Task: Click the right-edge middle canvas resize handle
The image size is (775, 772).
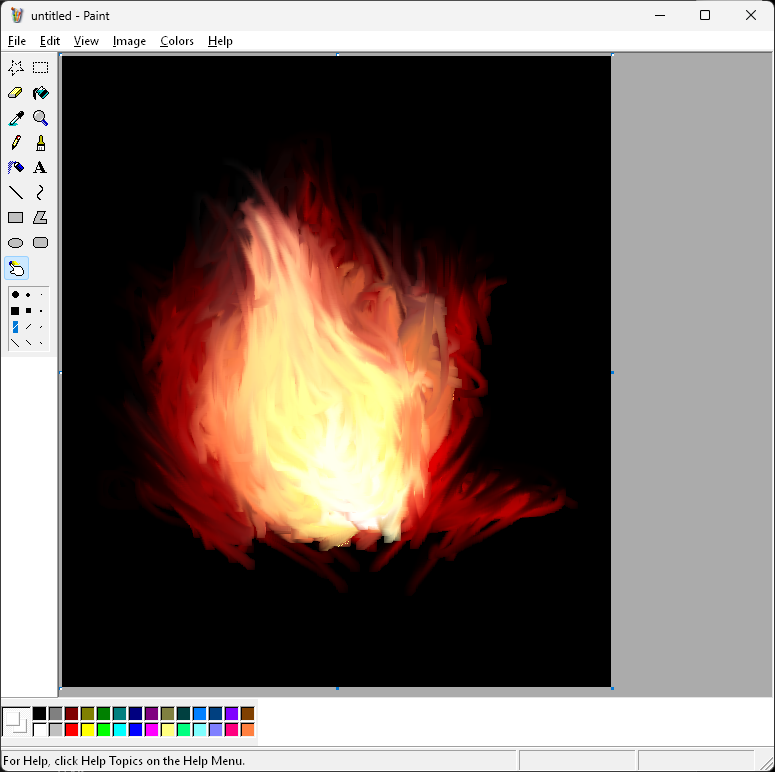Action: [612, 372]
